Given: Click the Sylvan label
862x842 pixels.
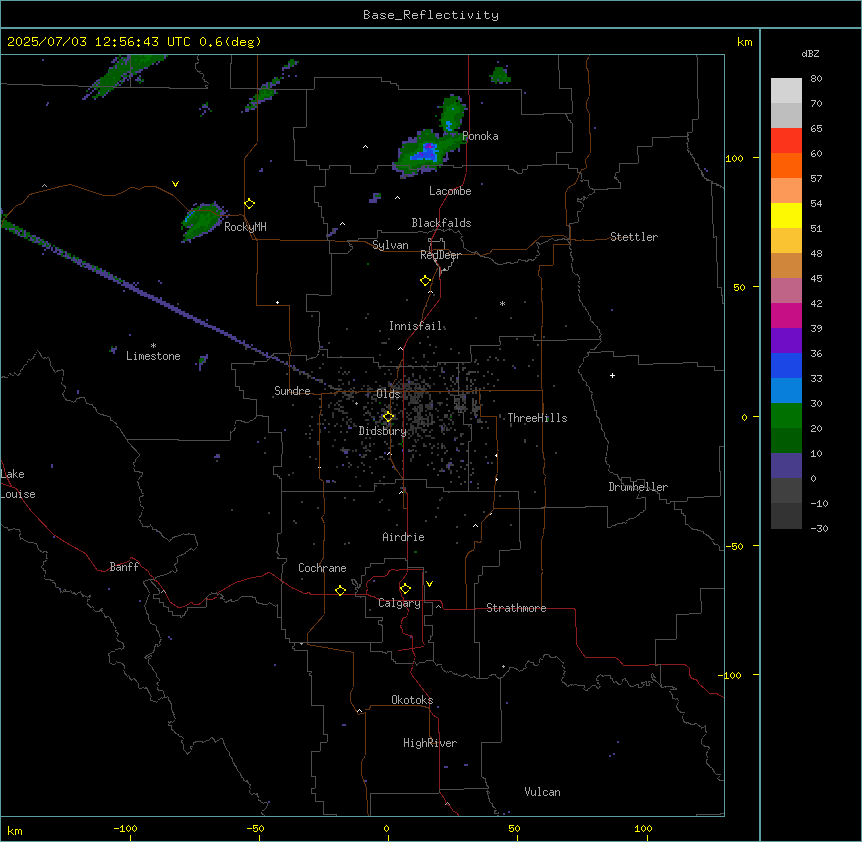Looking at the screenshot, I should click(x=390, y=245).
